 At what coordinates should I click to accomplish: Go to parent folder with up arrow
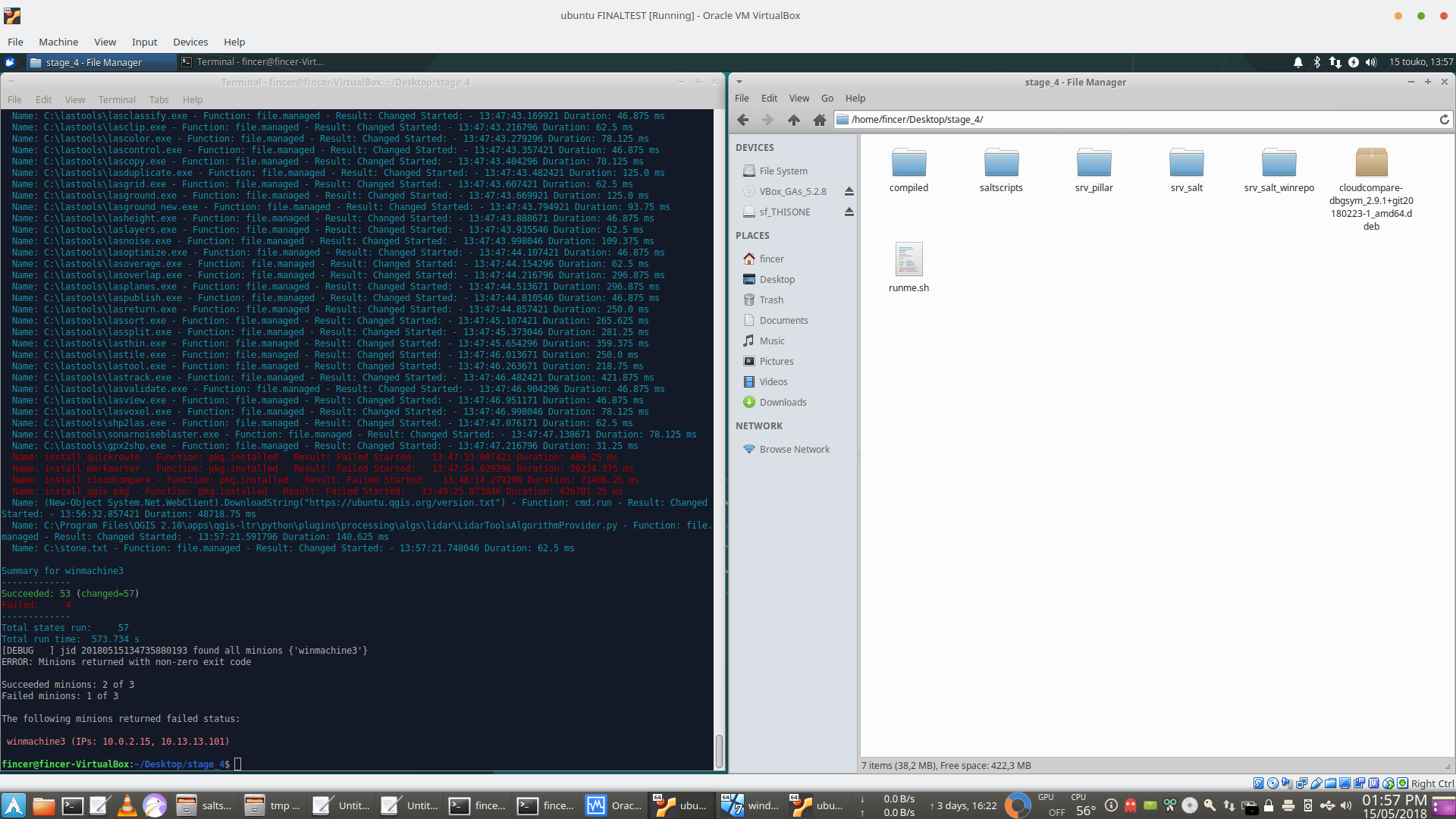(793, 120)
